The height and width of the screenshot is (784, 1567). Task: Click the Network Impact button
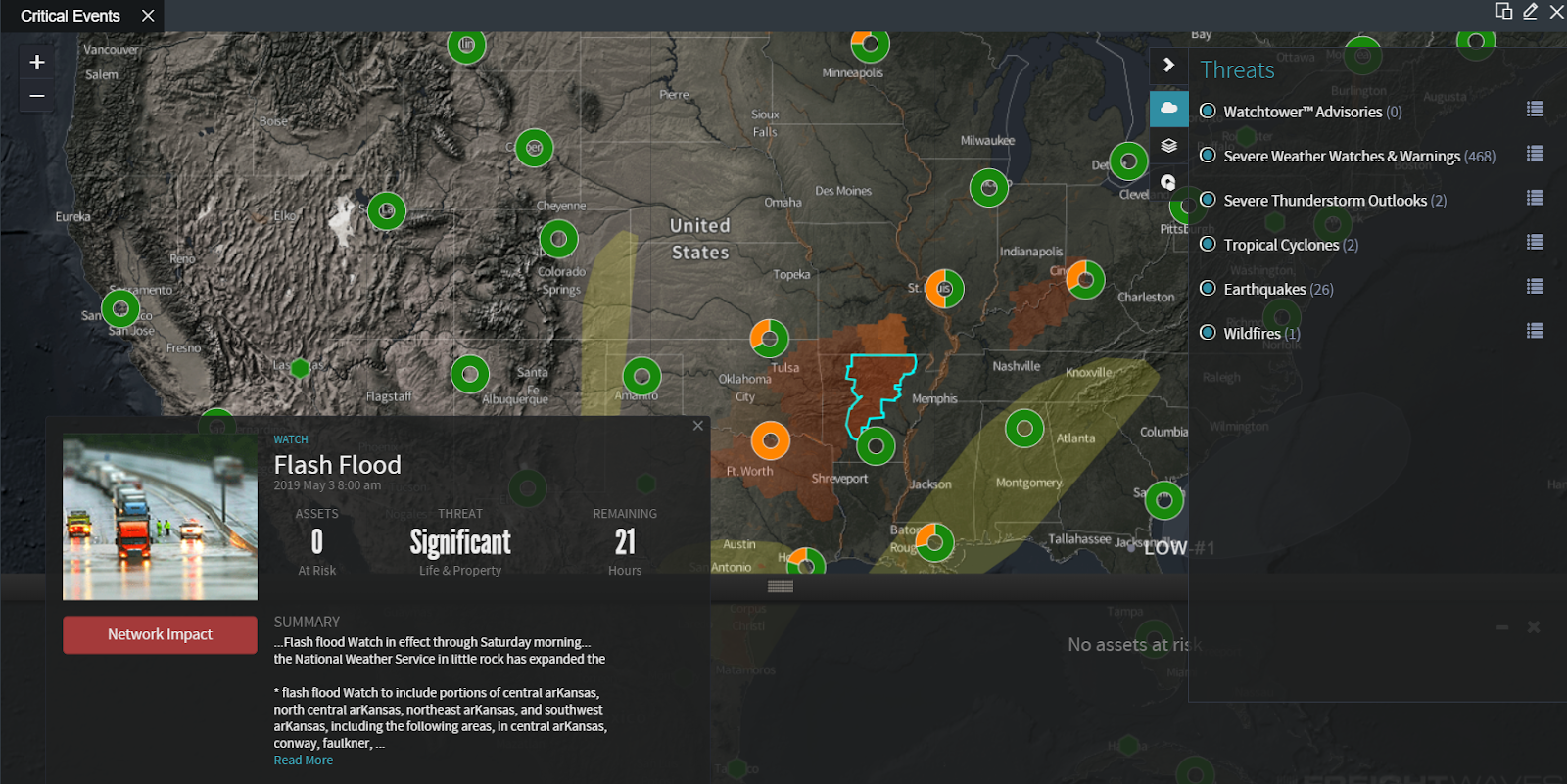click(x=160, y=634)
